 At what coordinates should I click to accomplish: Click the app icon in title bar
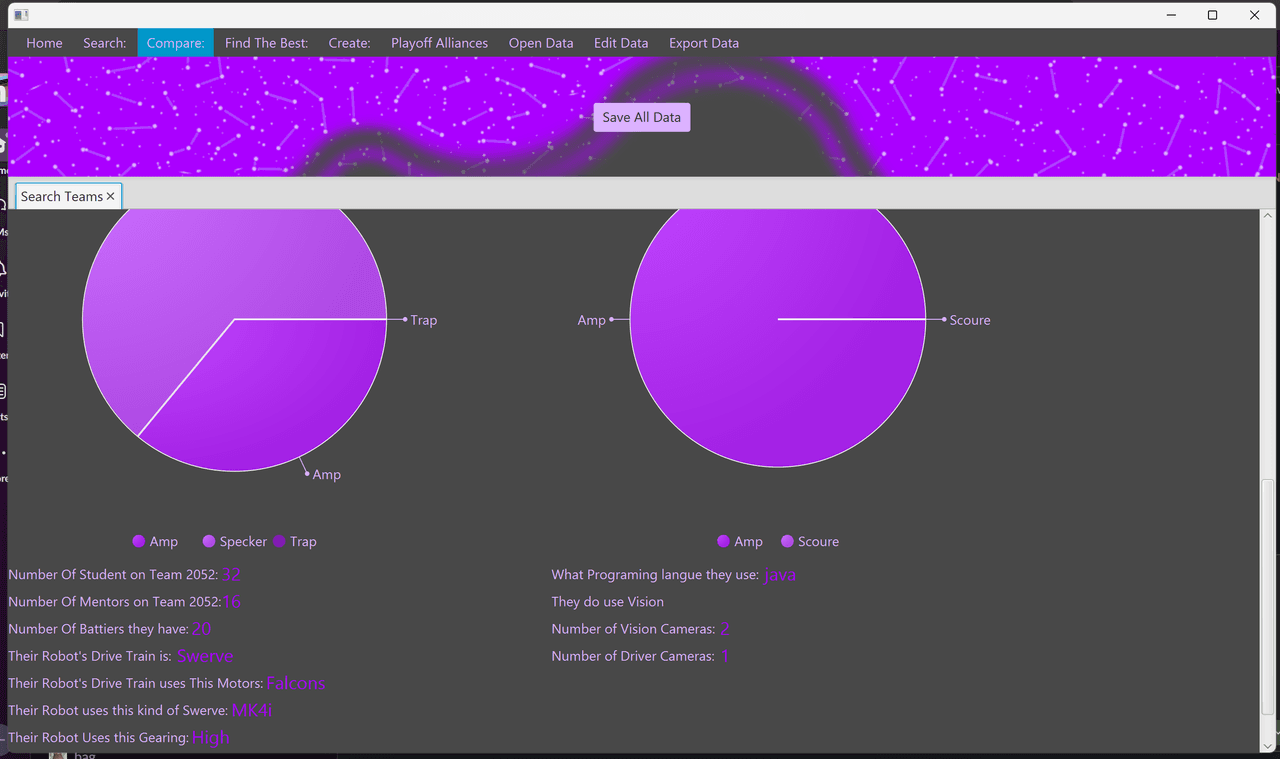click(21, 15)
